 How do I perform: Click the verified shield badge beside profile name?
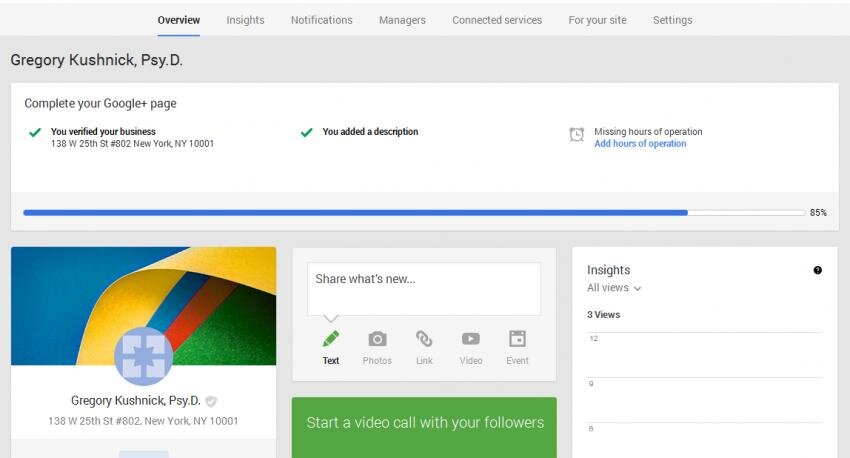(x=211, y=401)
